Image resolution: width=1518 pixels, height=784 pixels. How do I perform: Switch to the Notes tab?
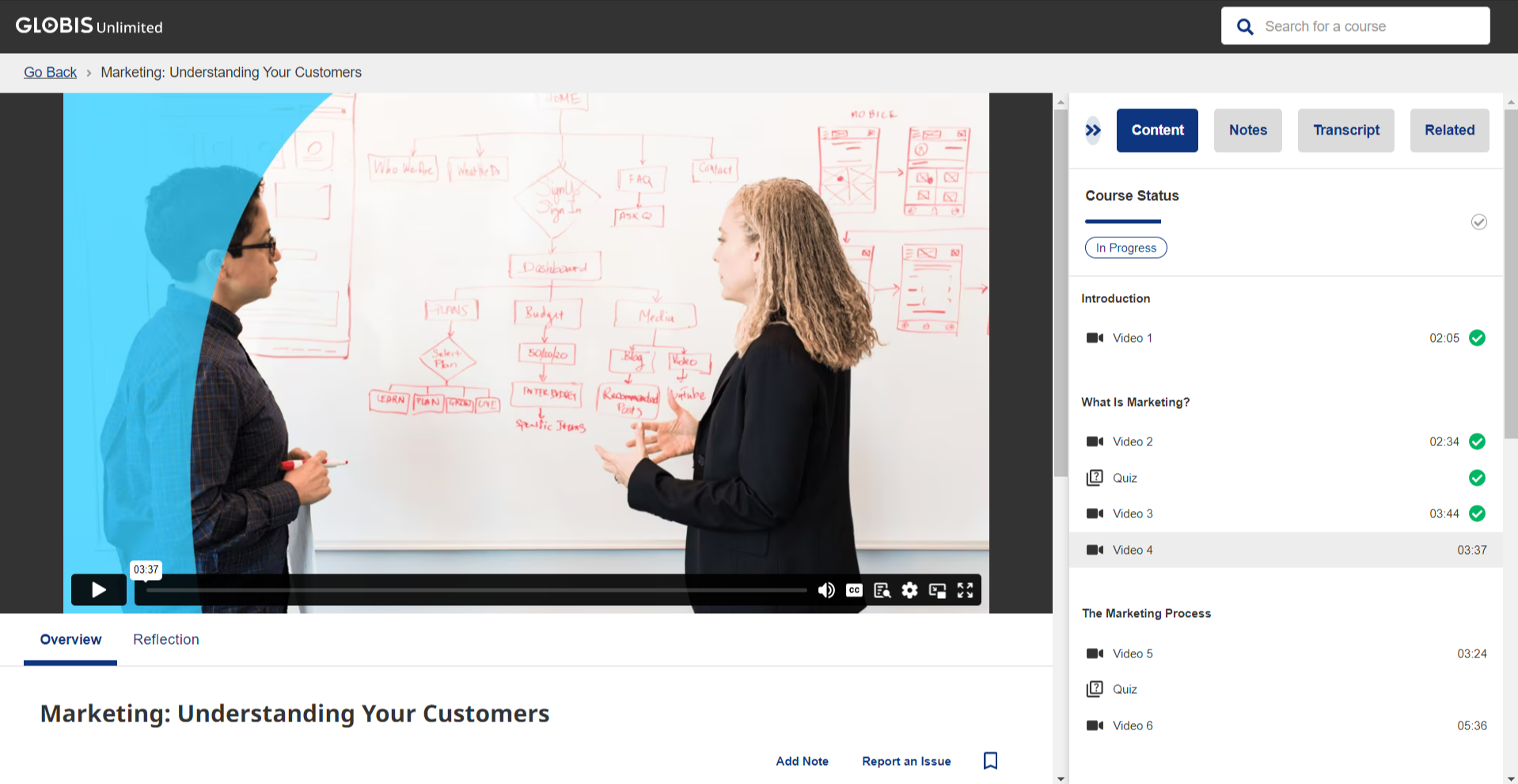1247,131
